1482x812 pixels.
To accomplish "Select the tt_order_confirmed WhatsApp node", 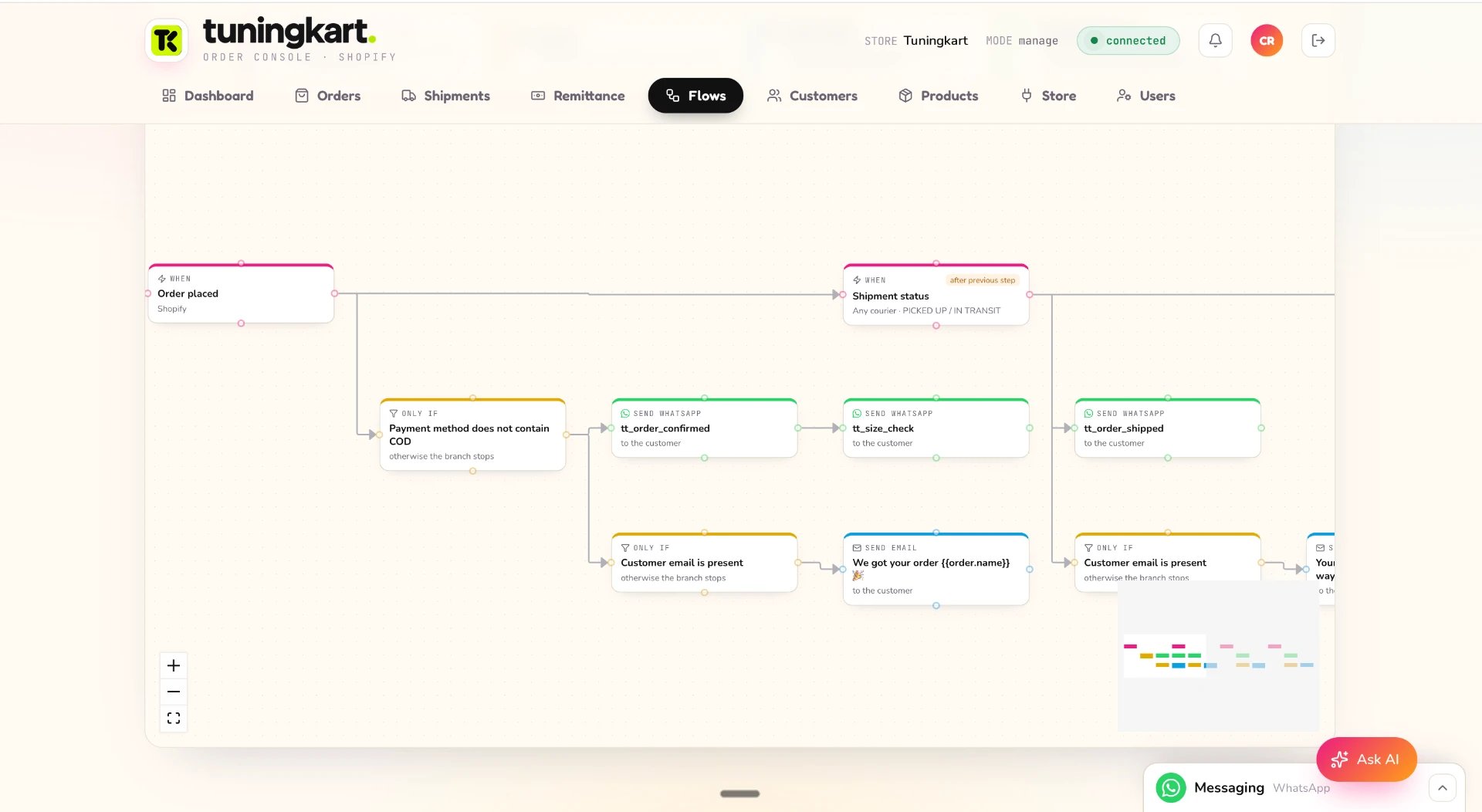I will (x=704, y=428).
